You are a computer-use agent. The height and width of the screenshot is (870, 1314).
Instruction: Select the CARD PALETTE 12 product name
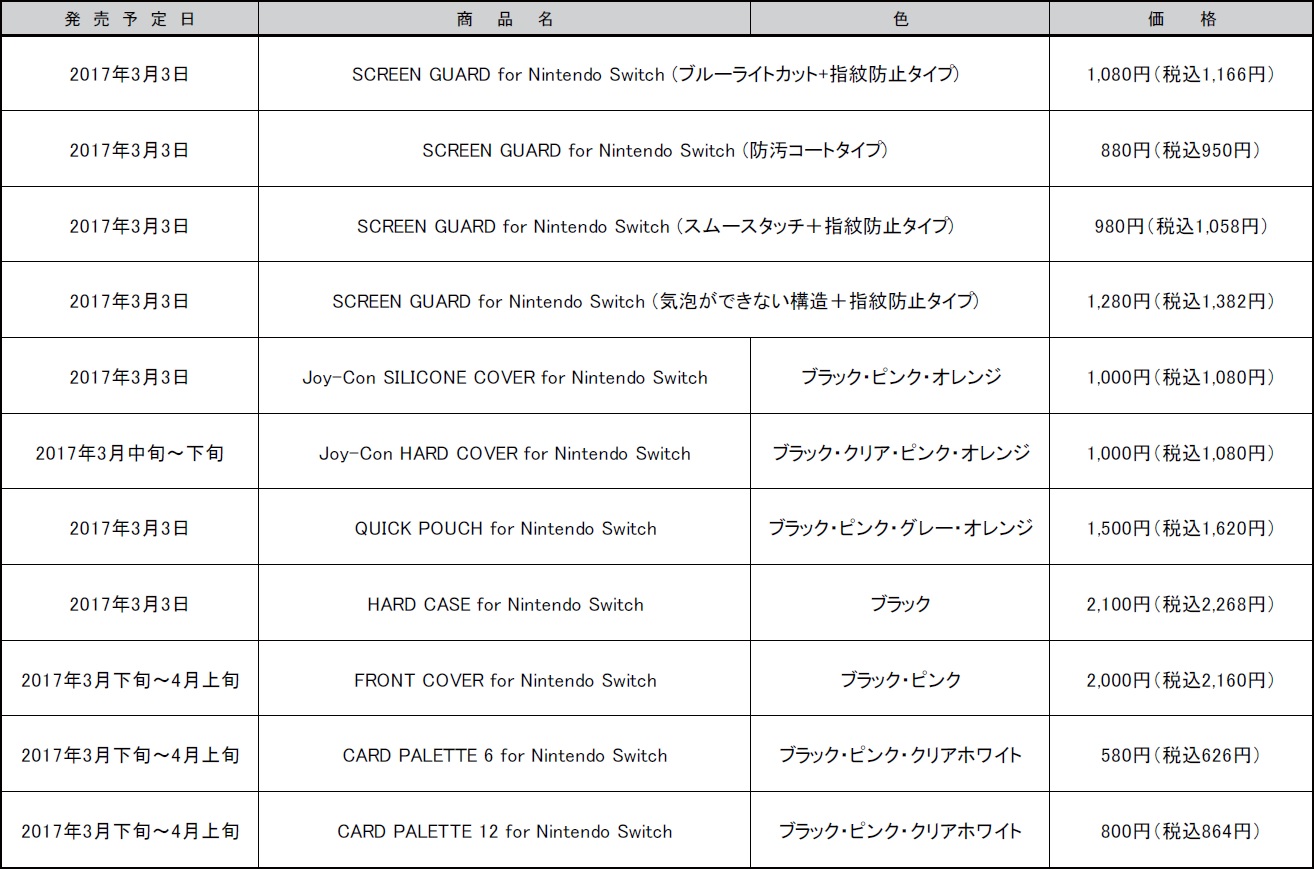504,831
